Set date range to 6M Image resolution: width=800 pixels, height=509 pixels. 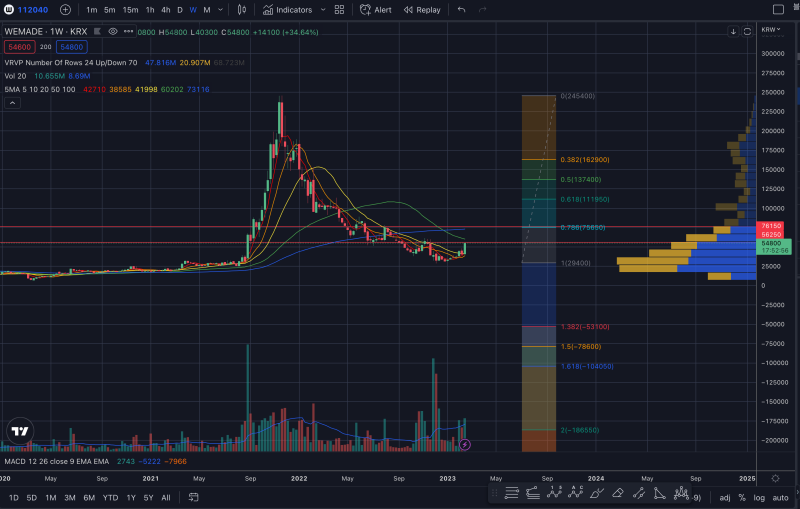tap(89, 497)
